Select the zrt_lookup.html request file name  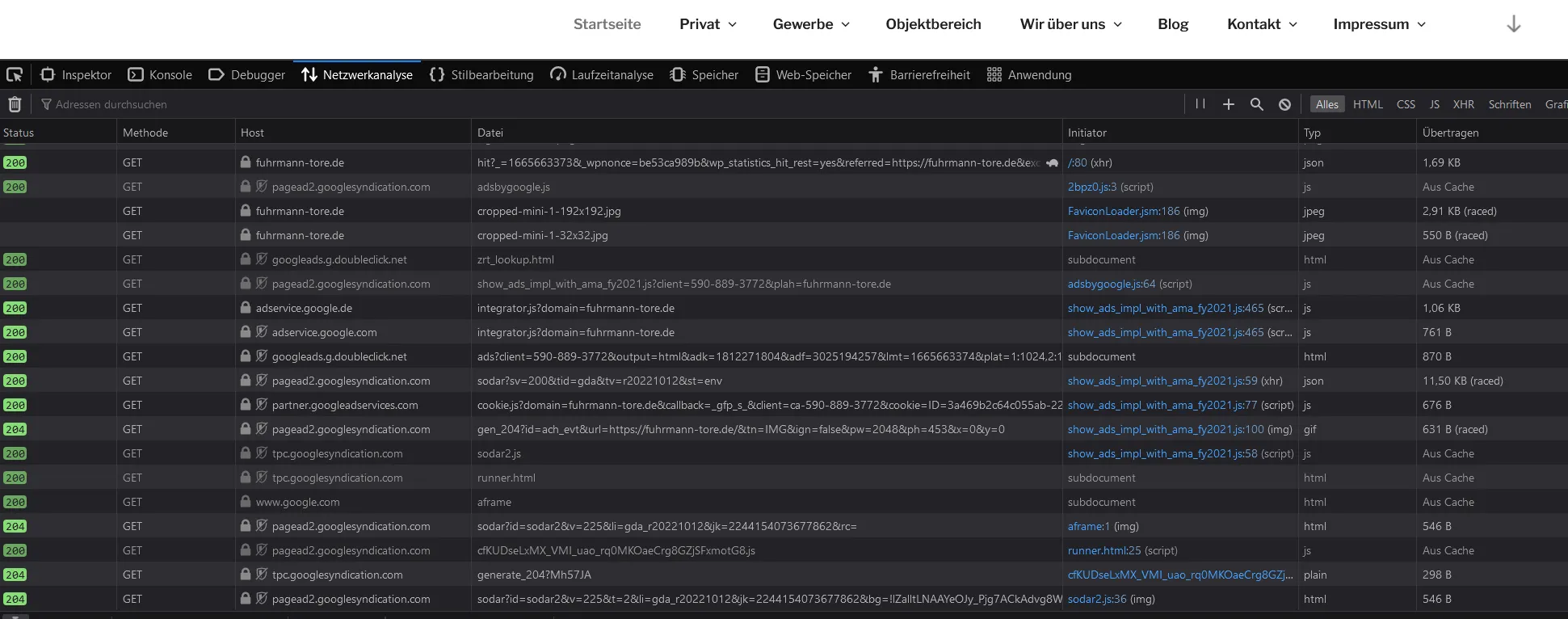coord(515,259)
